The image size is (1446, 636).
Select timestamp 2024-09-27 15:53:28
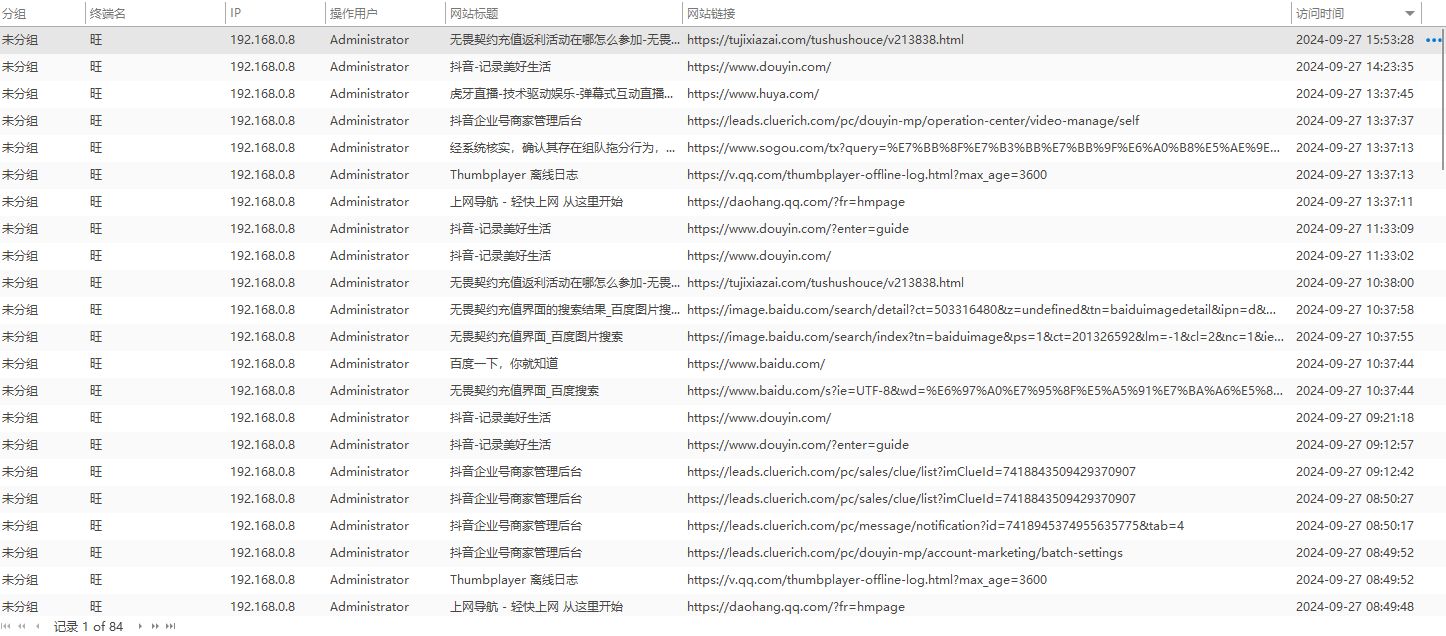click(x=1355, y=40)
